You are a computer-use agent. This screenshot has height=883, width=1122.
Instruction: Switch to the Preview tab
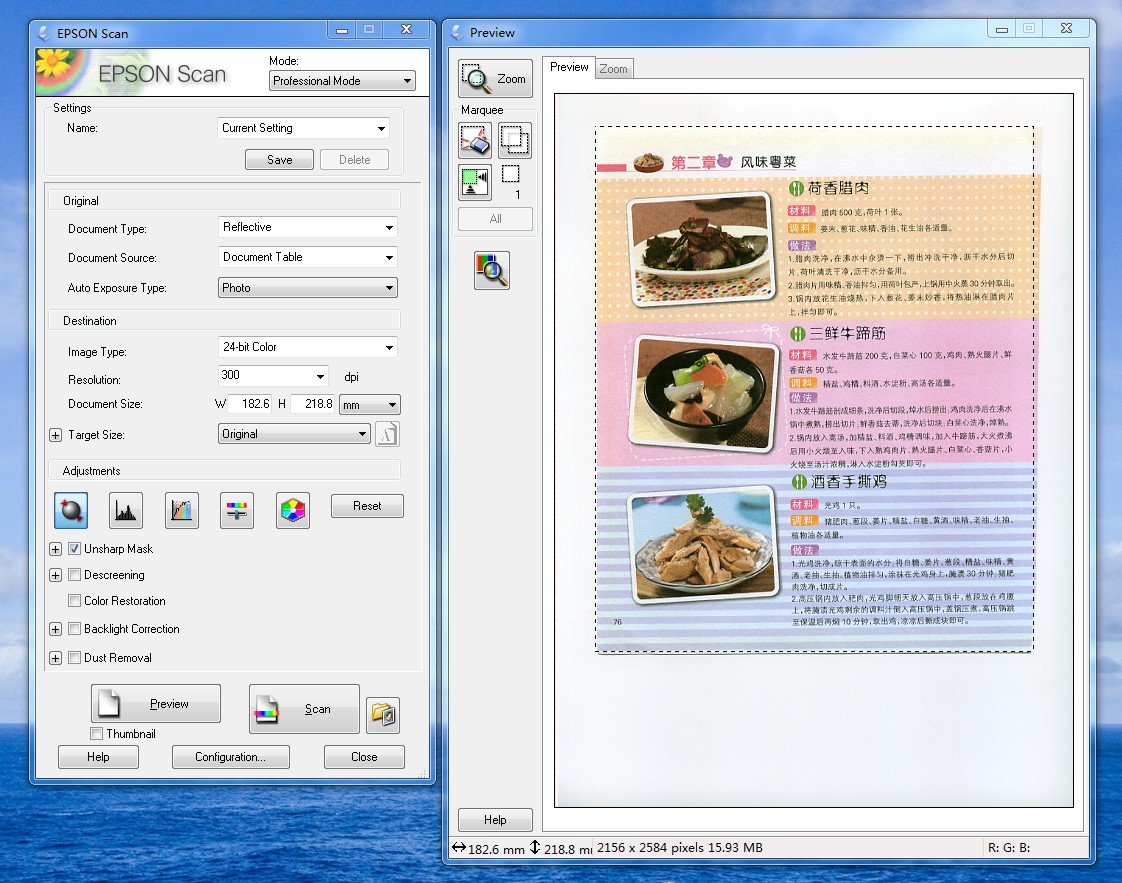click(x=569, y=67)
